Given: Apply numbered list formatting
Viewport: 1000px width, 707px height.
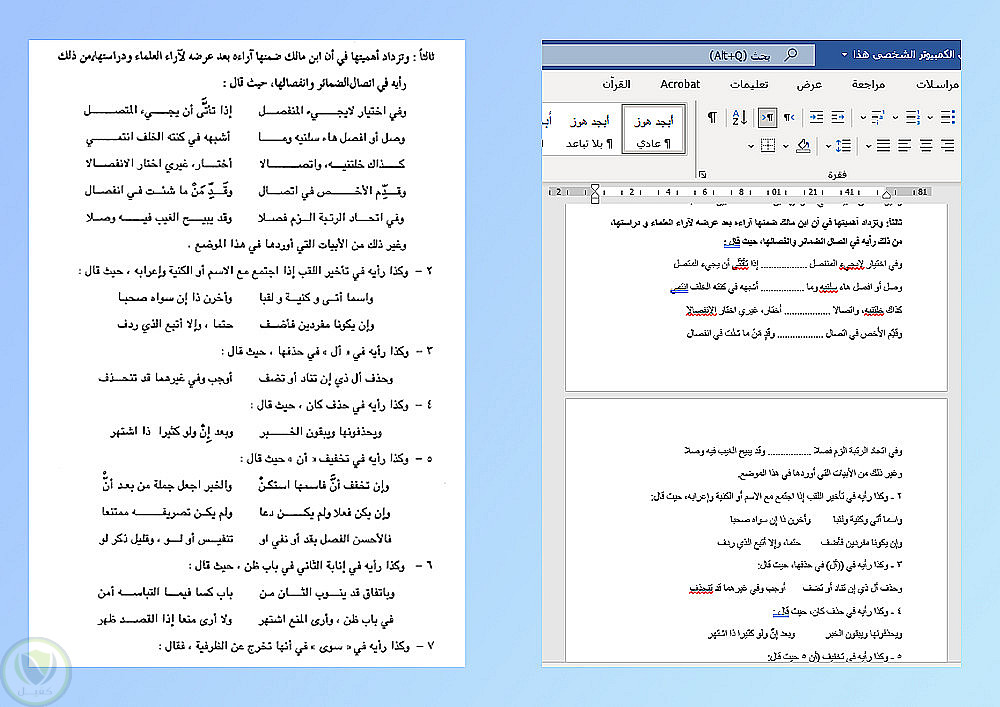Looking at the screenshot, I should [x=913, y=117].
